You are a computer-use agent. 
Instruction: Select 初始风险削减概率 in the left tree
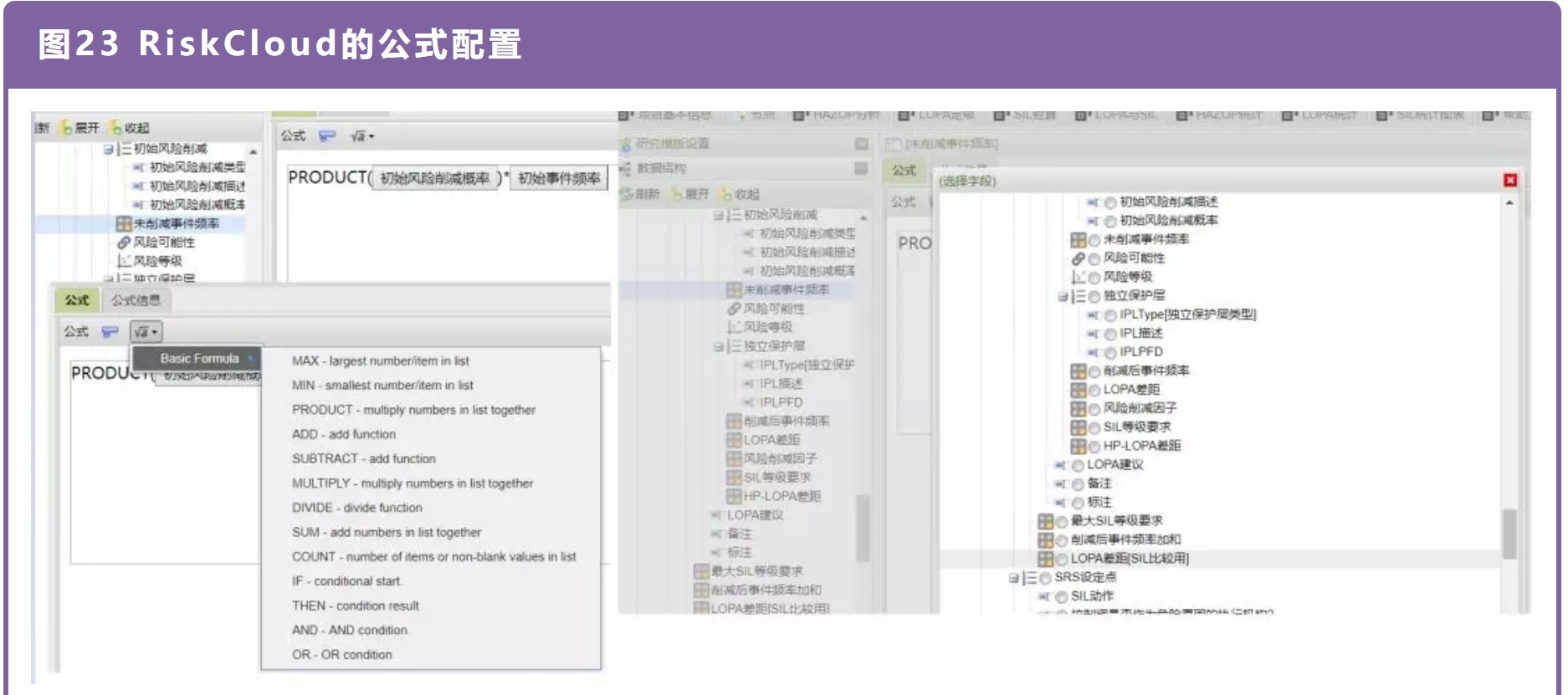(197, 204)
